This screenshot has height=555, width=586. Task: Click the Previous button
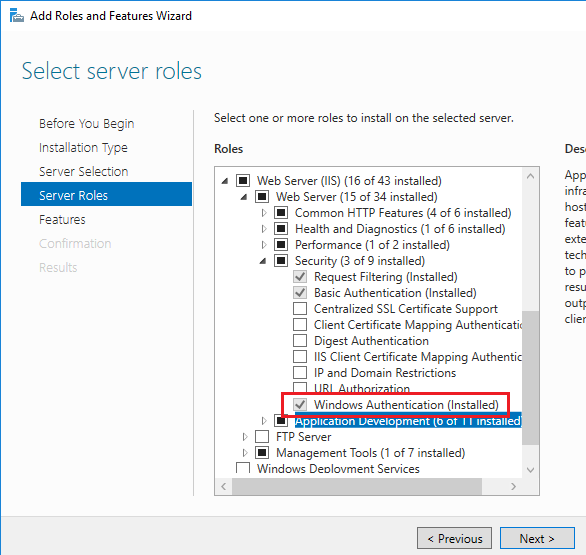click(454, 539)
